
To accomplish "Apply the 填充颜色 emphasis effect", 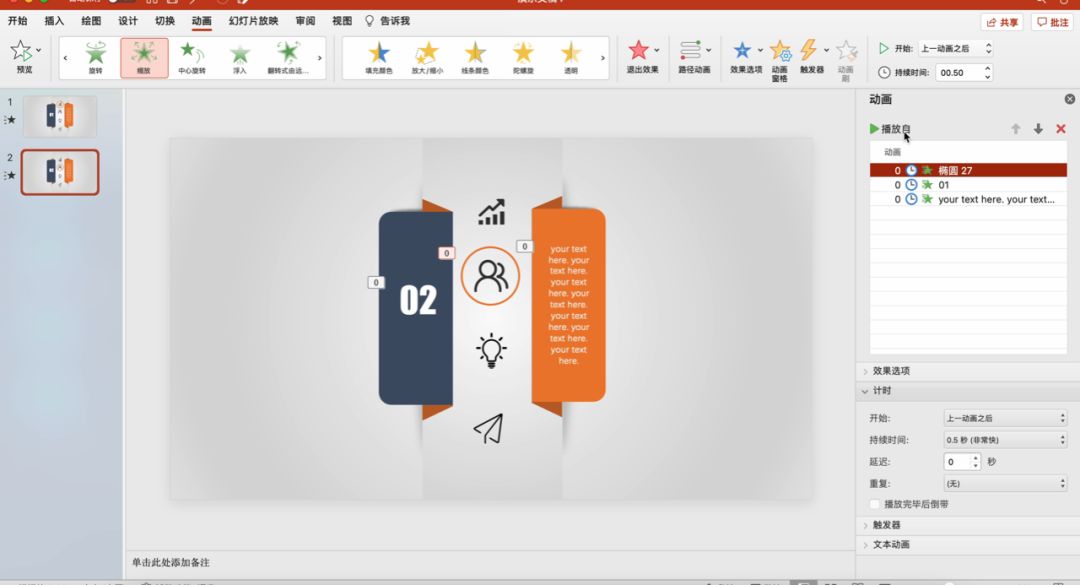I will [x=379, y=57].
